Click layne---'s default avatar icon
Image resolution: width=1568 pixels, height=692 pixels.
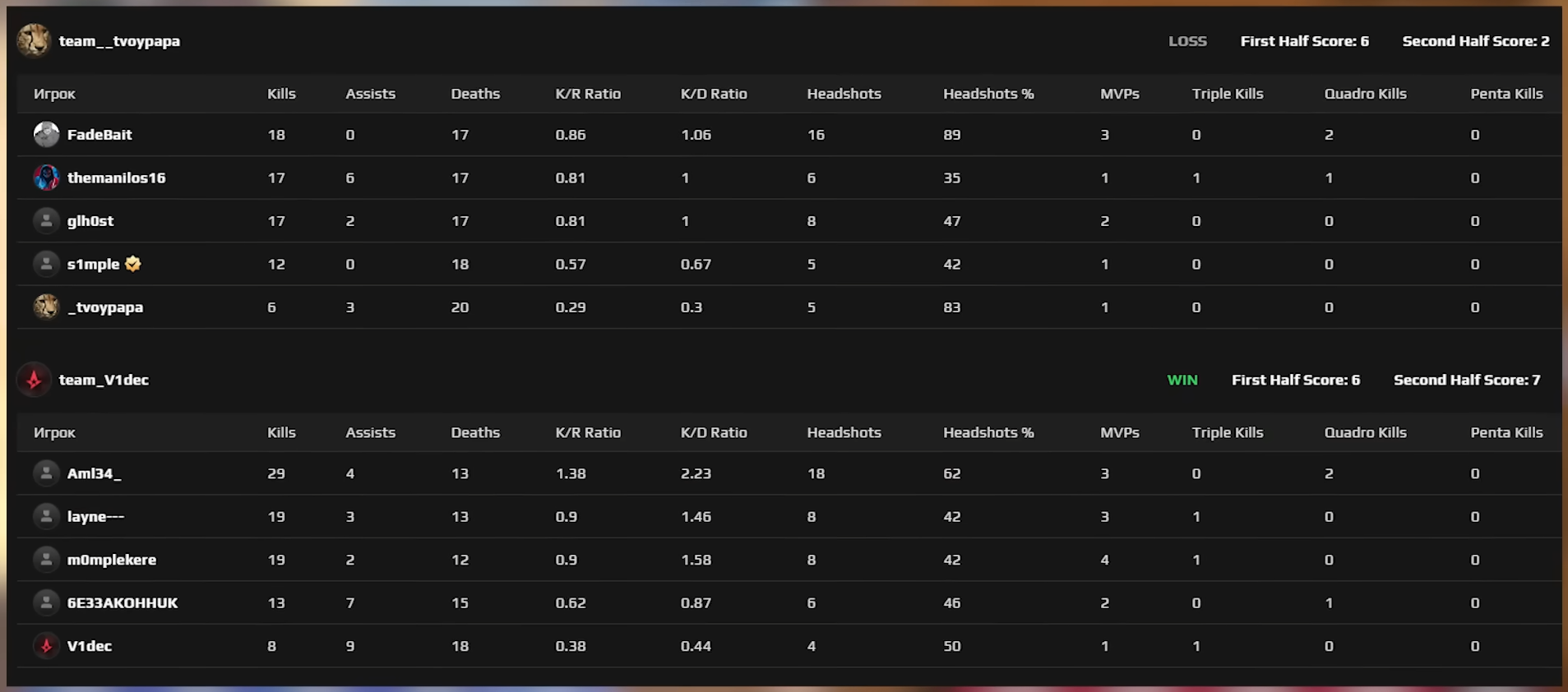click(46, 516)
